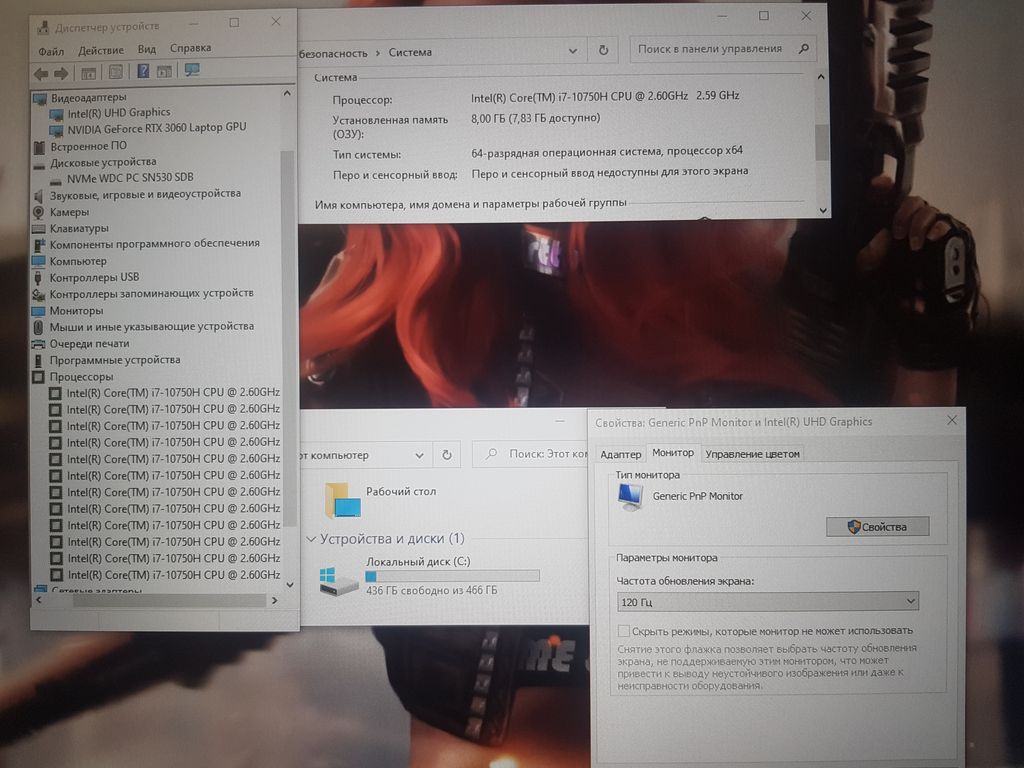Click the Properties toolbar icon in Device Manager
The image size is (1024, 768).
coord(115,72)
